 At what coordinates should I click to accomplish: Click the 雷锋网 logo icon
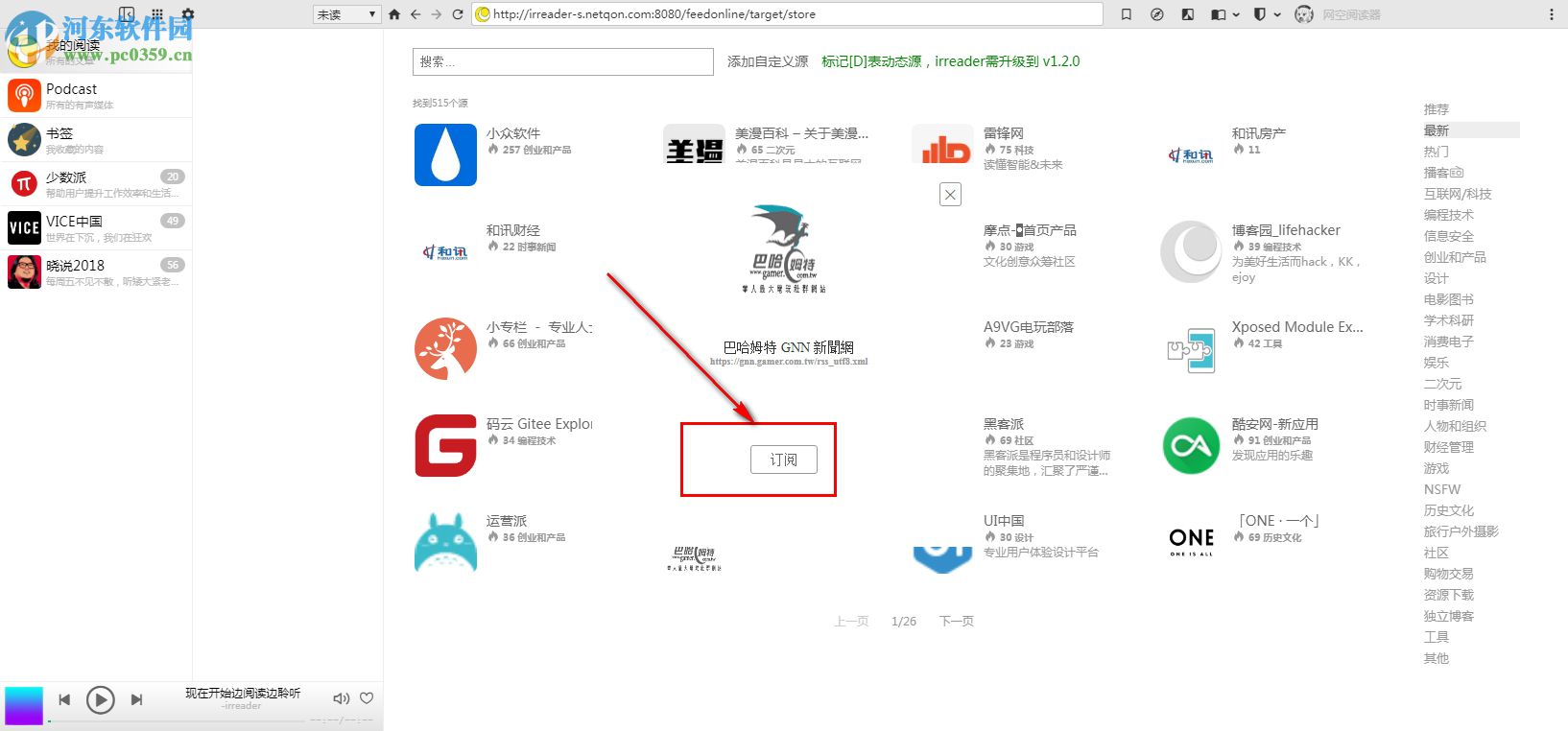[942, 146]
